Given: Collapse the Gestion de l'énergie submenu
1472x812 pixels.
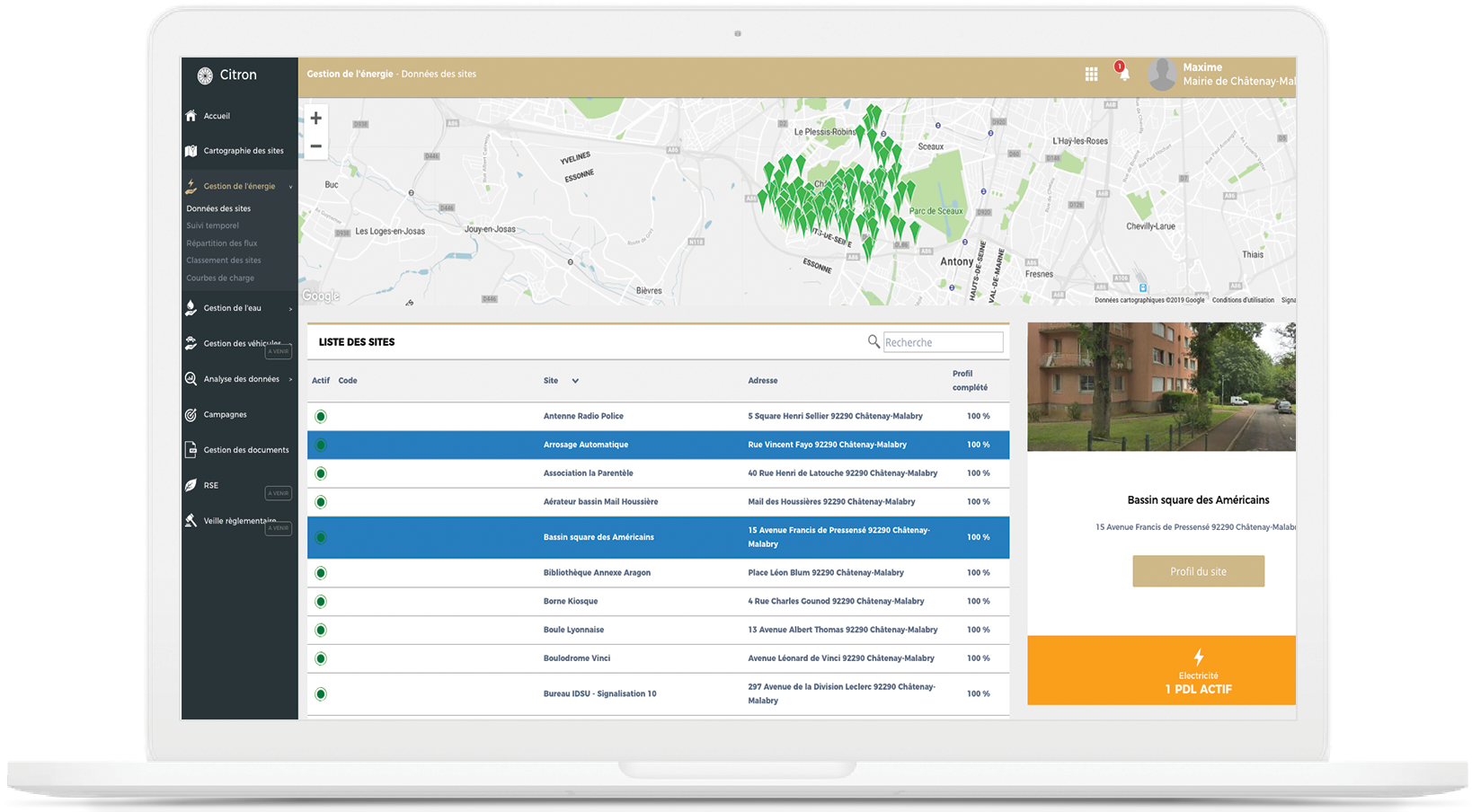Looking at the screenshot, I should tap(289, 186).
